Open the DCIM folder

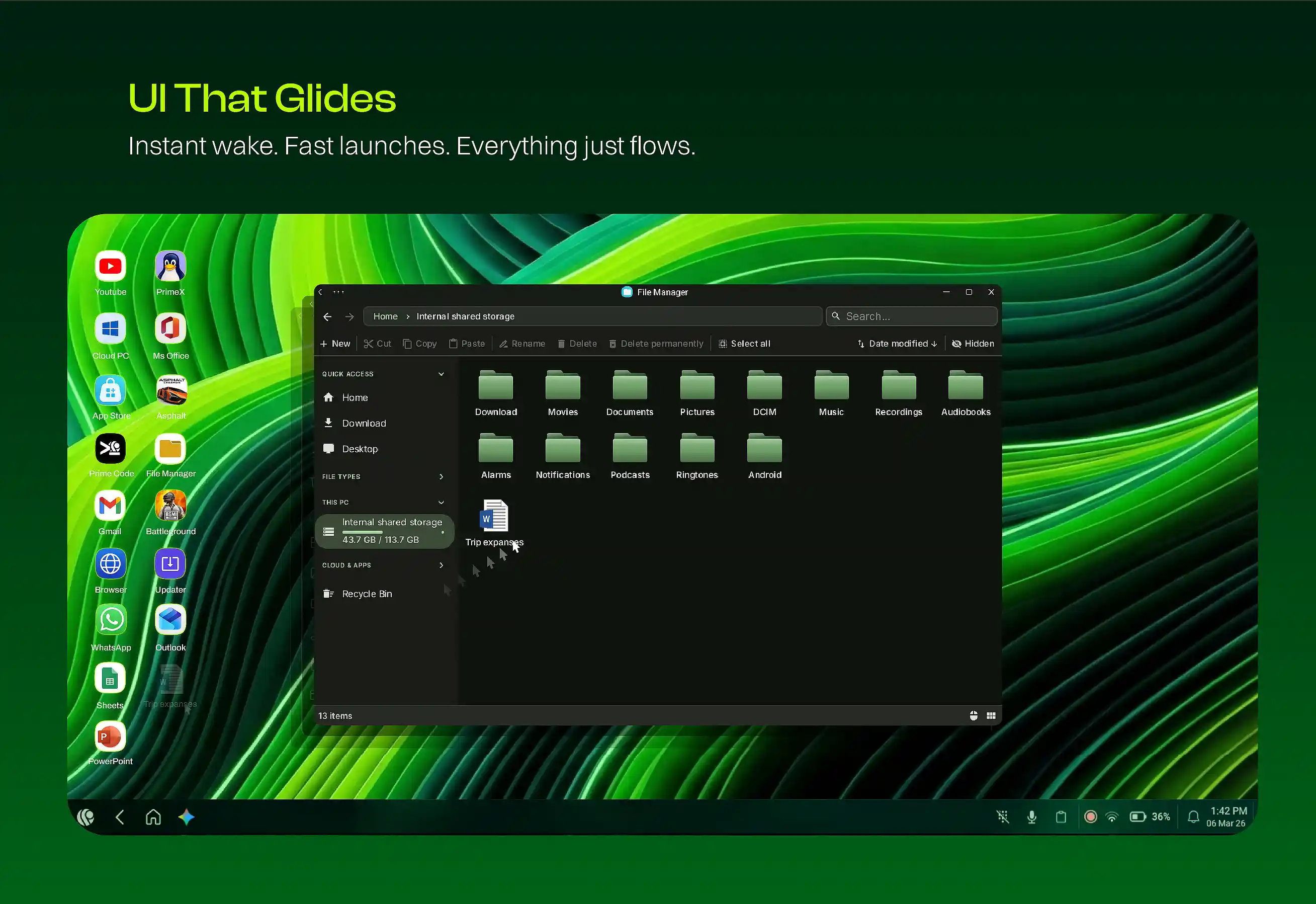pyautogui.click(x=764, y=394)
